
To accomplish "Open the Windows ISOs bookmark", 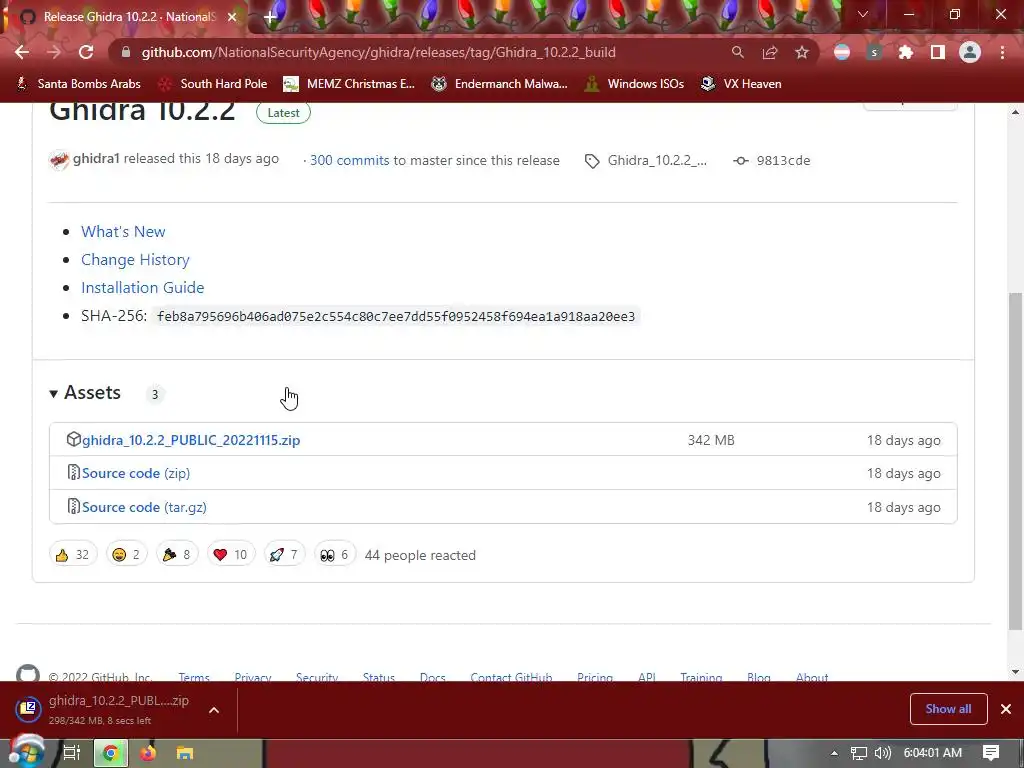I will pos(633,84).
